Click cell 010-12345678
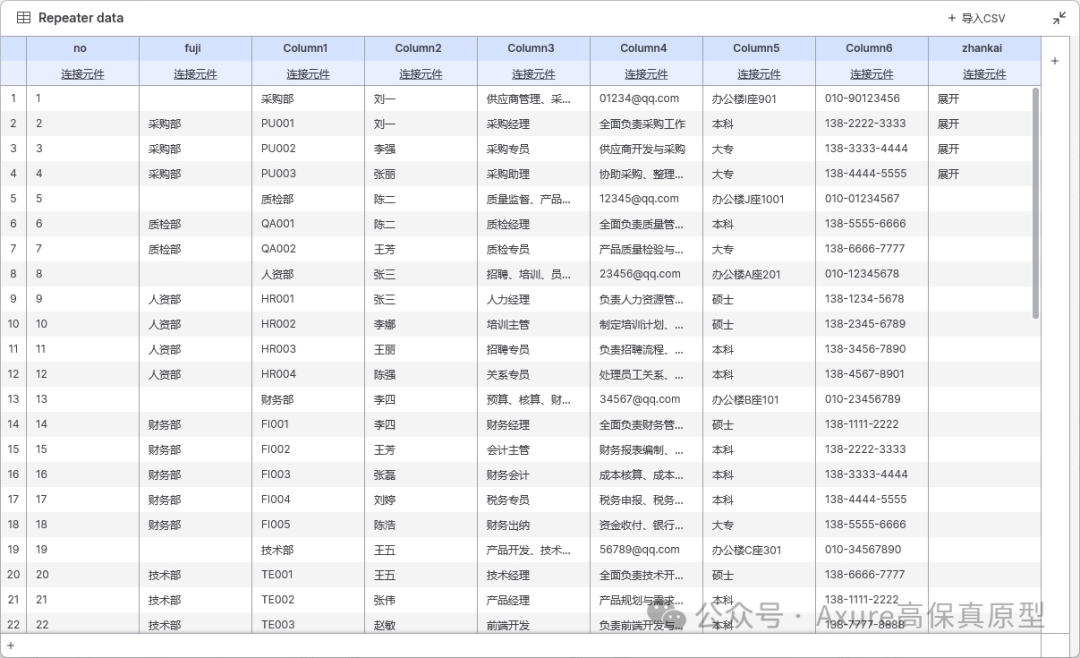Viewport: 1080px width, 658px height. pos(872,274)
